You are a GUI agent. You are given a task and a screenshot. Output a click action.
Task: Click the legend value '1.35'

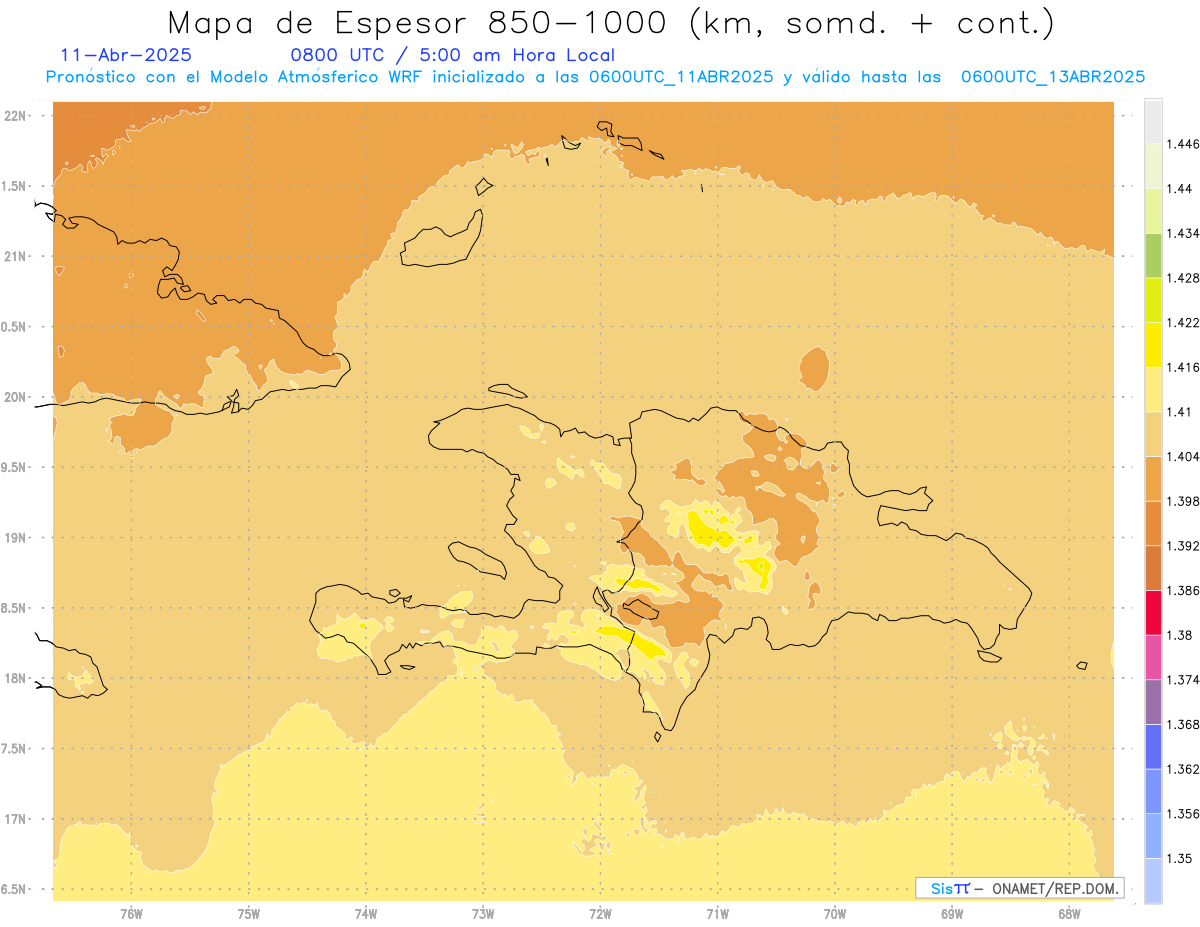1181,858
